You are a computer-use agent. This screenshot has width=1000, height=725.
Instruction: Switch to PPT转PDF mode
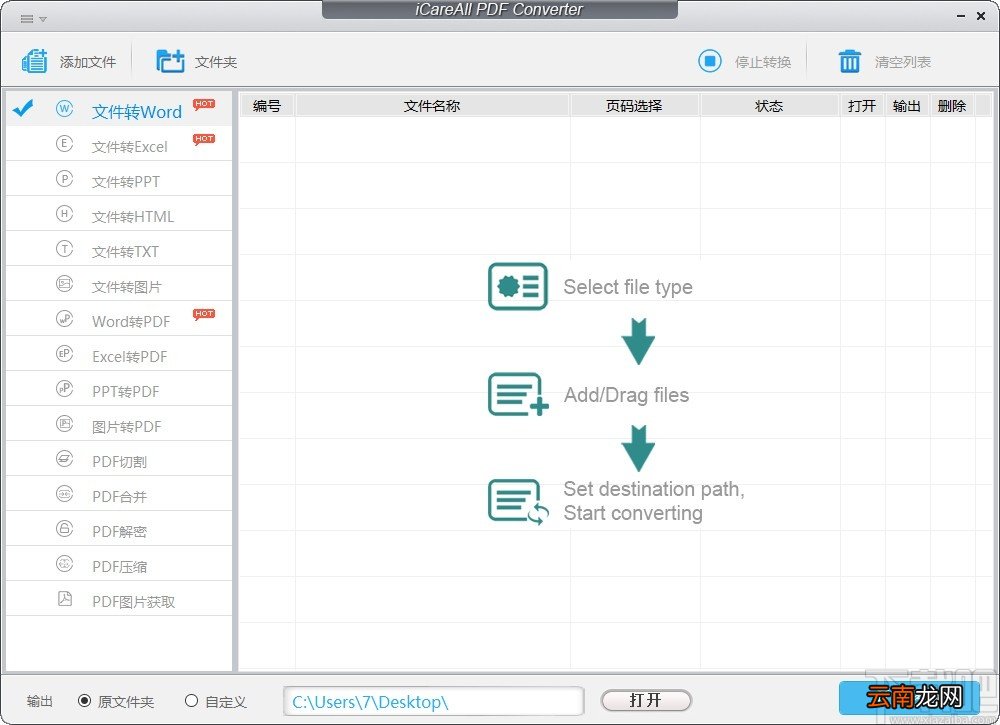(x=119, y=388)
